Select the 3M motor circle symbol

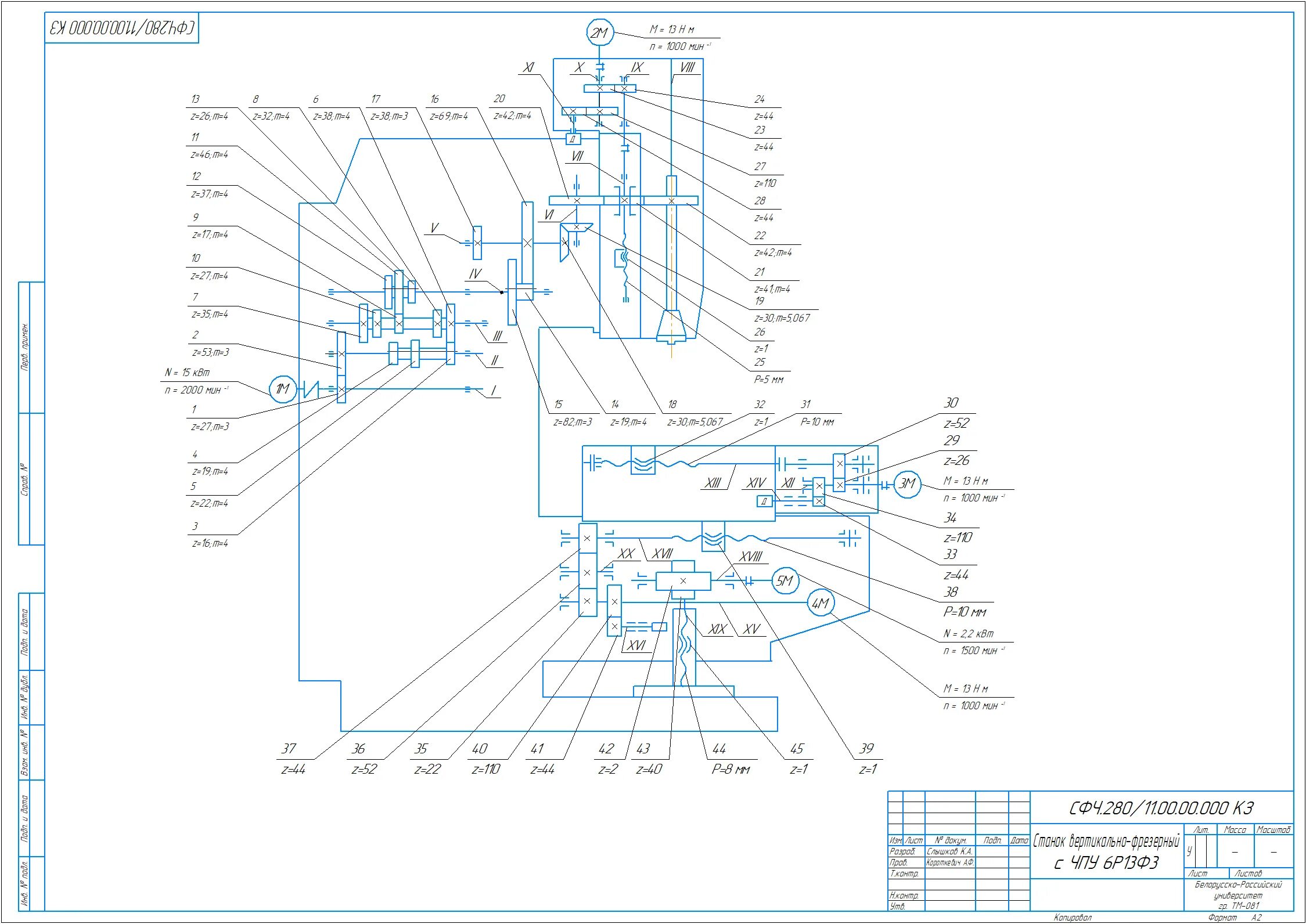[x=907, y=484]
